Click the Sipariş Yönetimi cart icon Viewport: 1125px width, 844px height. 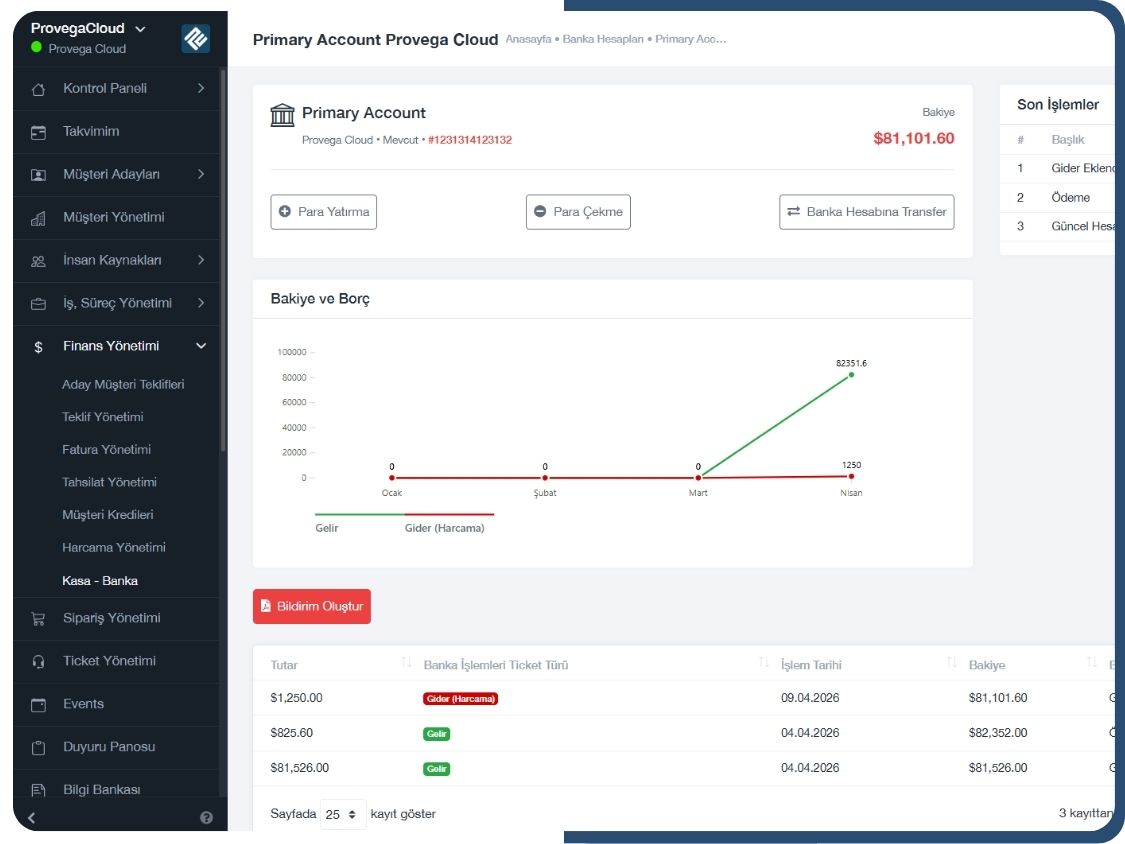point(39,619)
